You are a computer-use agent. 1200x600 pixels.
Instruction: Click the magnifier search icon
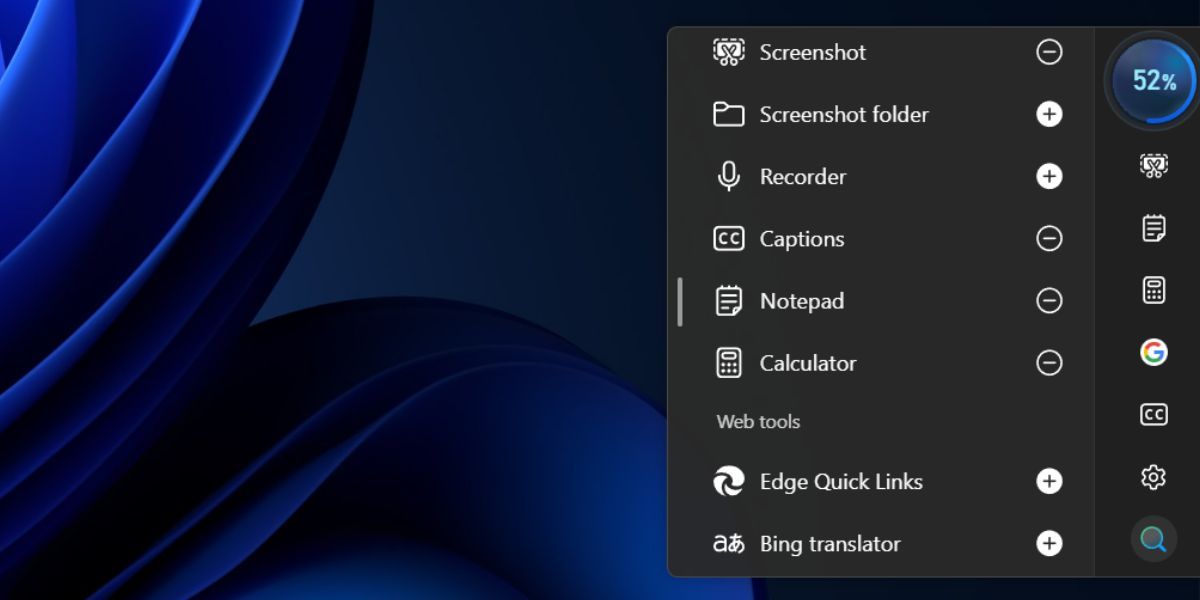click(x=1153, y=539)
